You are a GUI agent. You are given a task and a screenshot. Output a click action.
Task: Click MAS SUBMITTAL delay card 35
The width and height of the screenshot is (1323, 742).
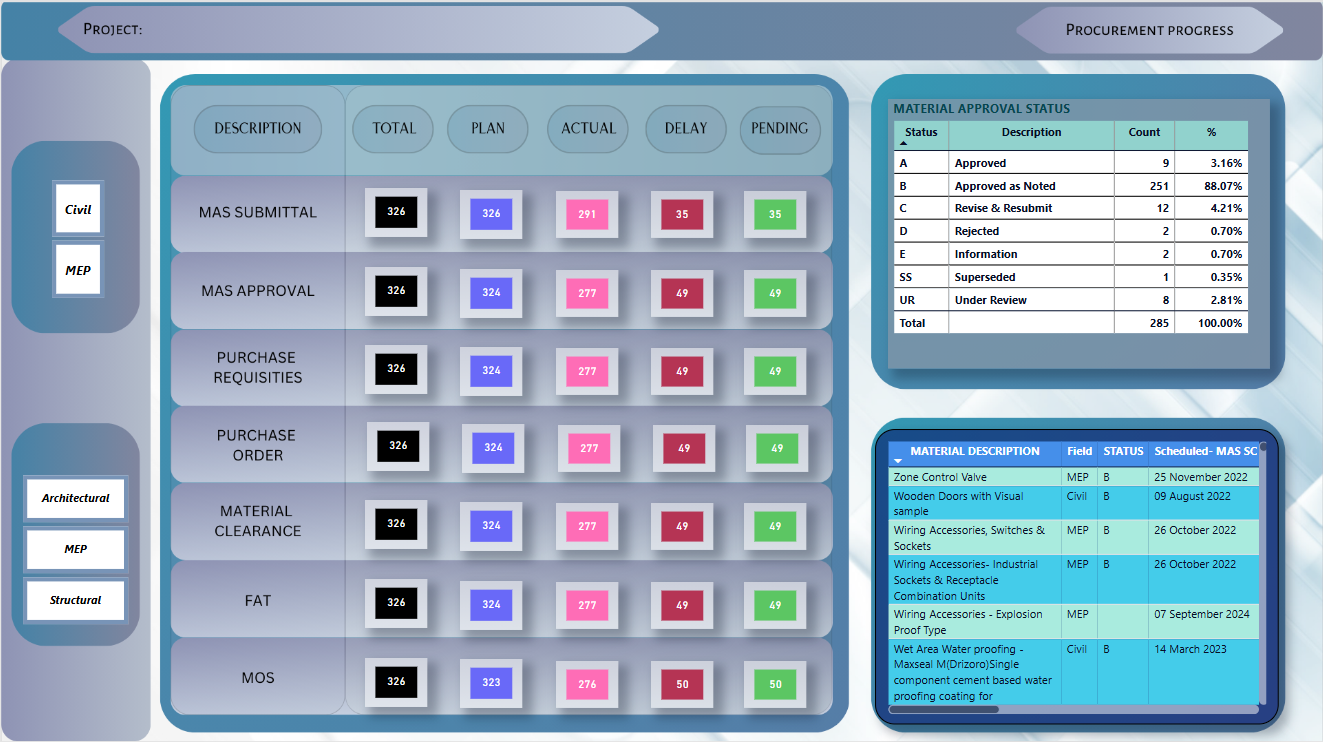coord(682,214)
